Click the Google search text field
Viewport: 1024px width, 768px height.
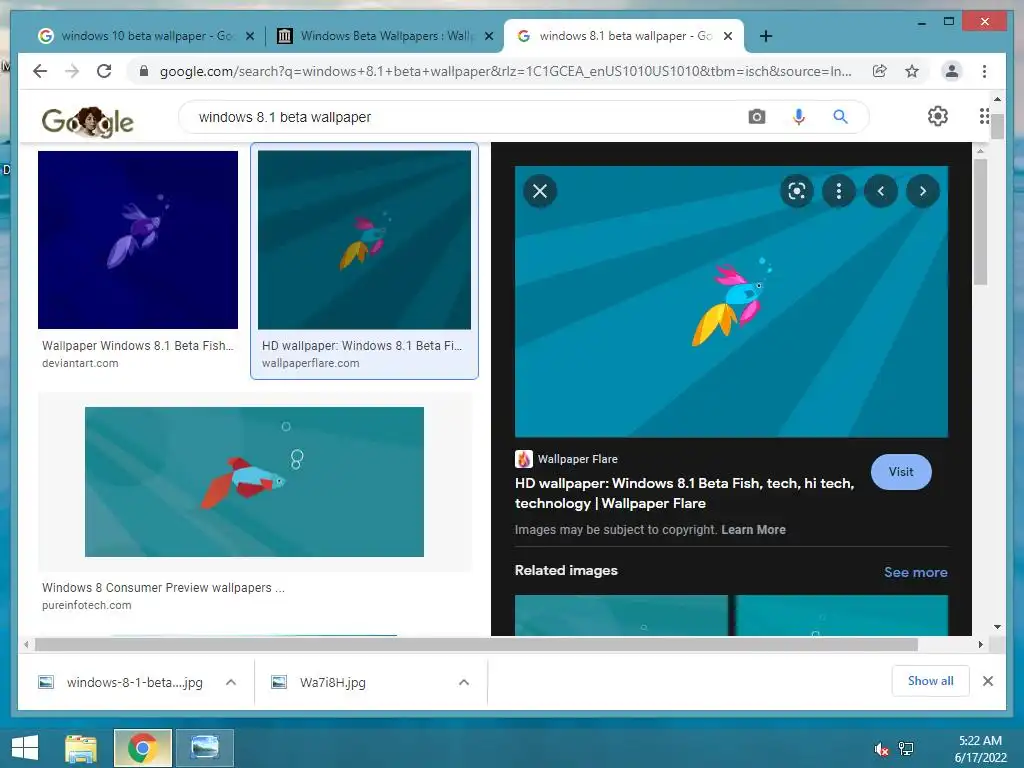467,117
